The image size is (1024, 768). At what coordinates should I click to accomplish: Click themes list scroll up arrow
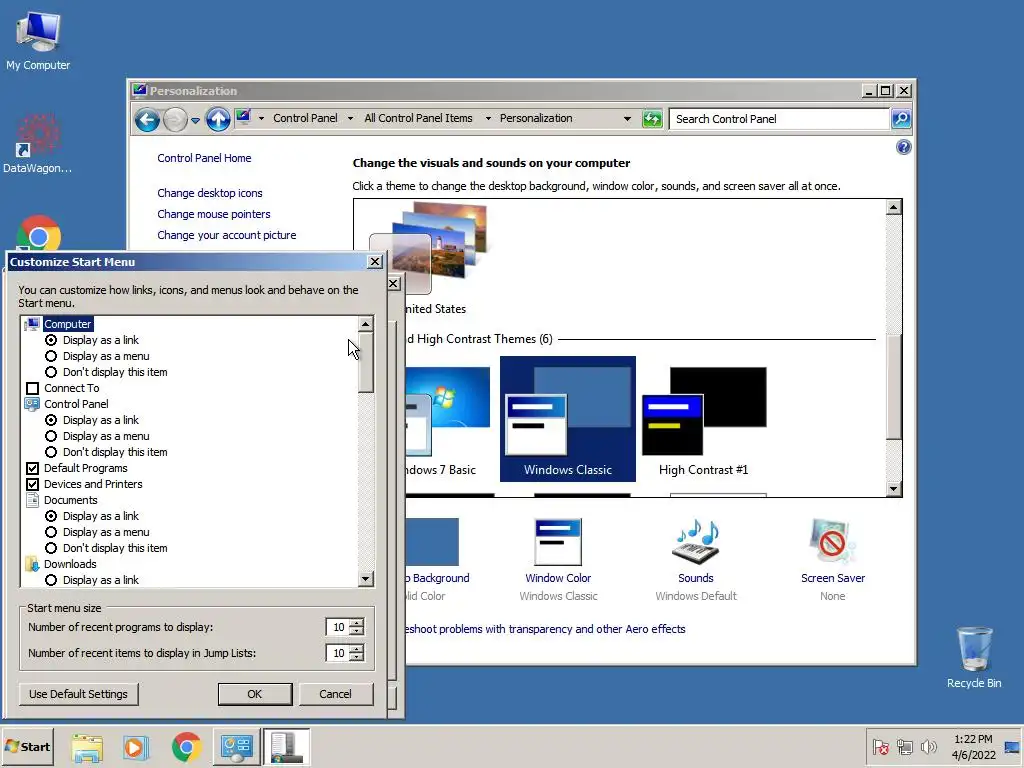[893, 207]
